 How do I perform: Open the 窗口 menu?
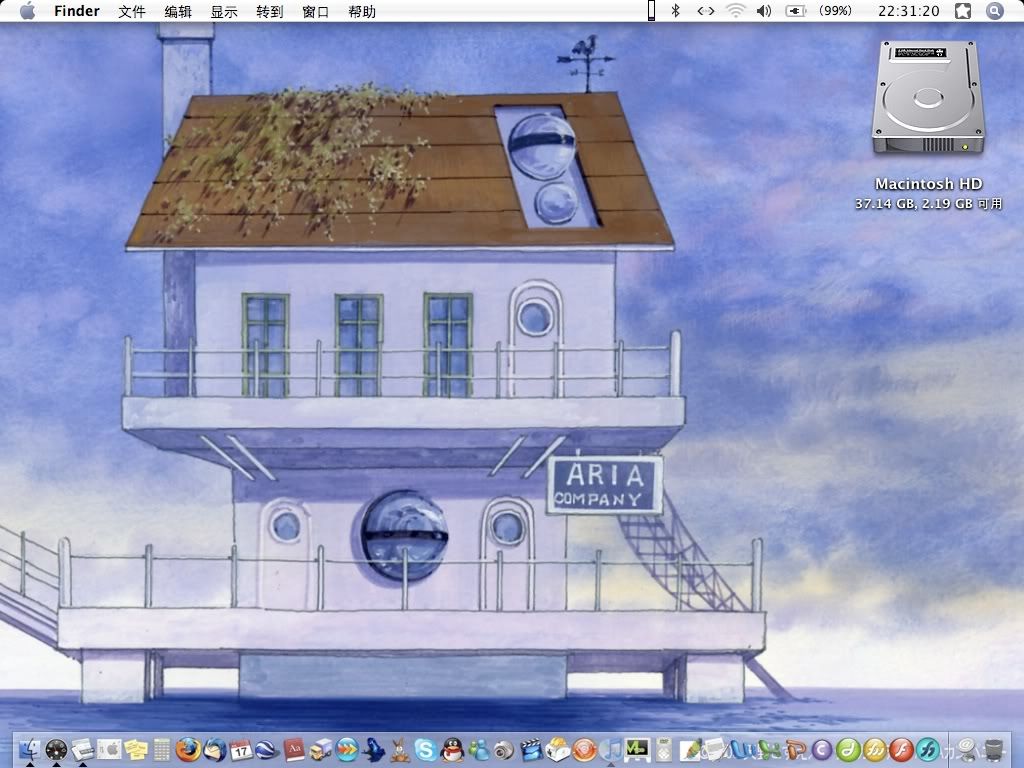(x=315, y=11)
